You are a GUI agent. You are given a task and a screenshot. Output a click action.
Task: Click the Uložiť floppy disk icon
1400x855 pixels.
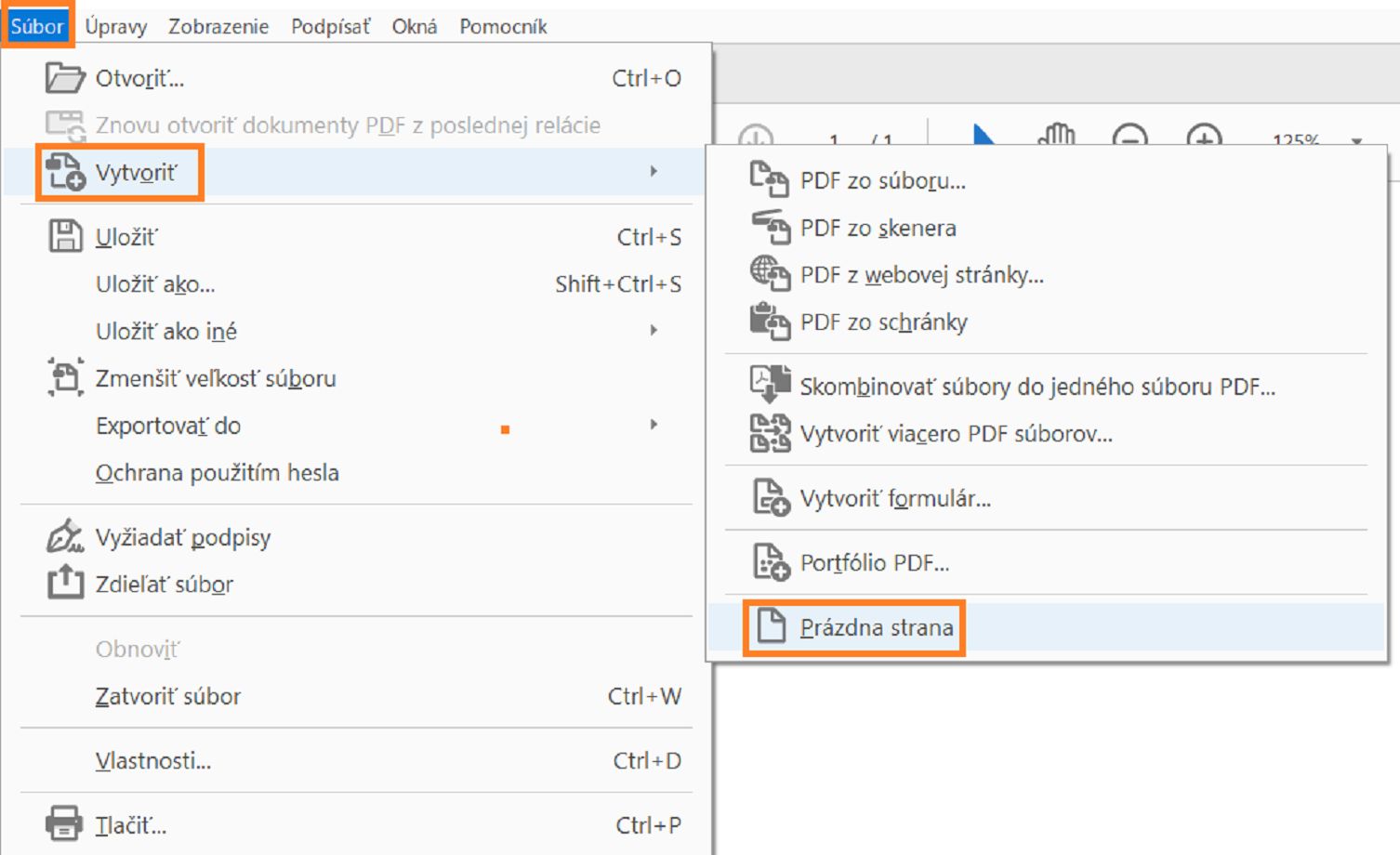coord(65,237)
